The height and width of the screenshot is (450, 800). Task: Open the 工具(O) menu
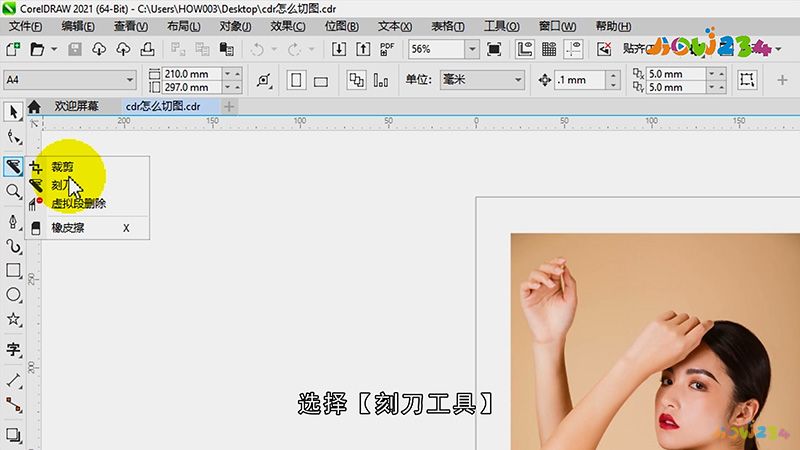[502, 26]
